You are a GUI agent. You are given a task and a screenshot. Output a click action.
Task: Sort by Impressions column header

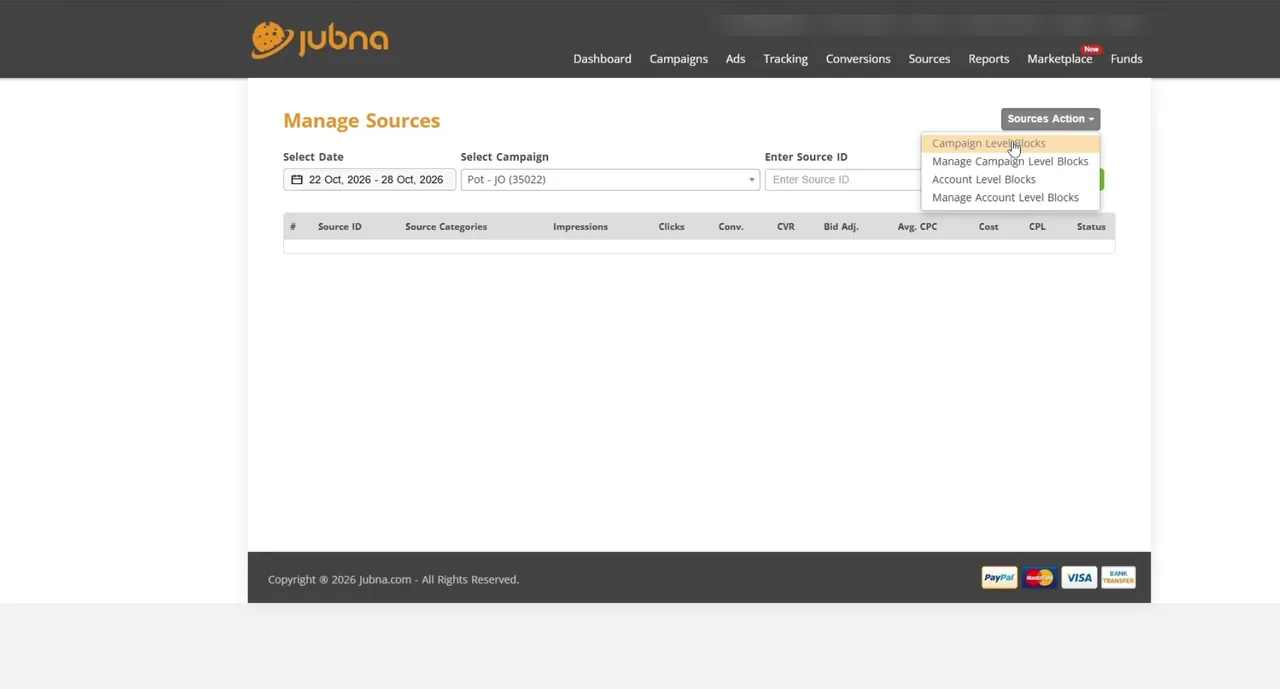580,227
